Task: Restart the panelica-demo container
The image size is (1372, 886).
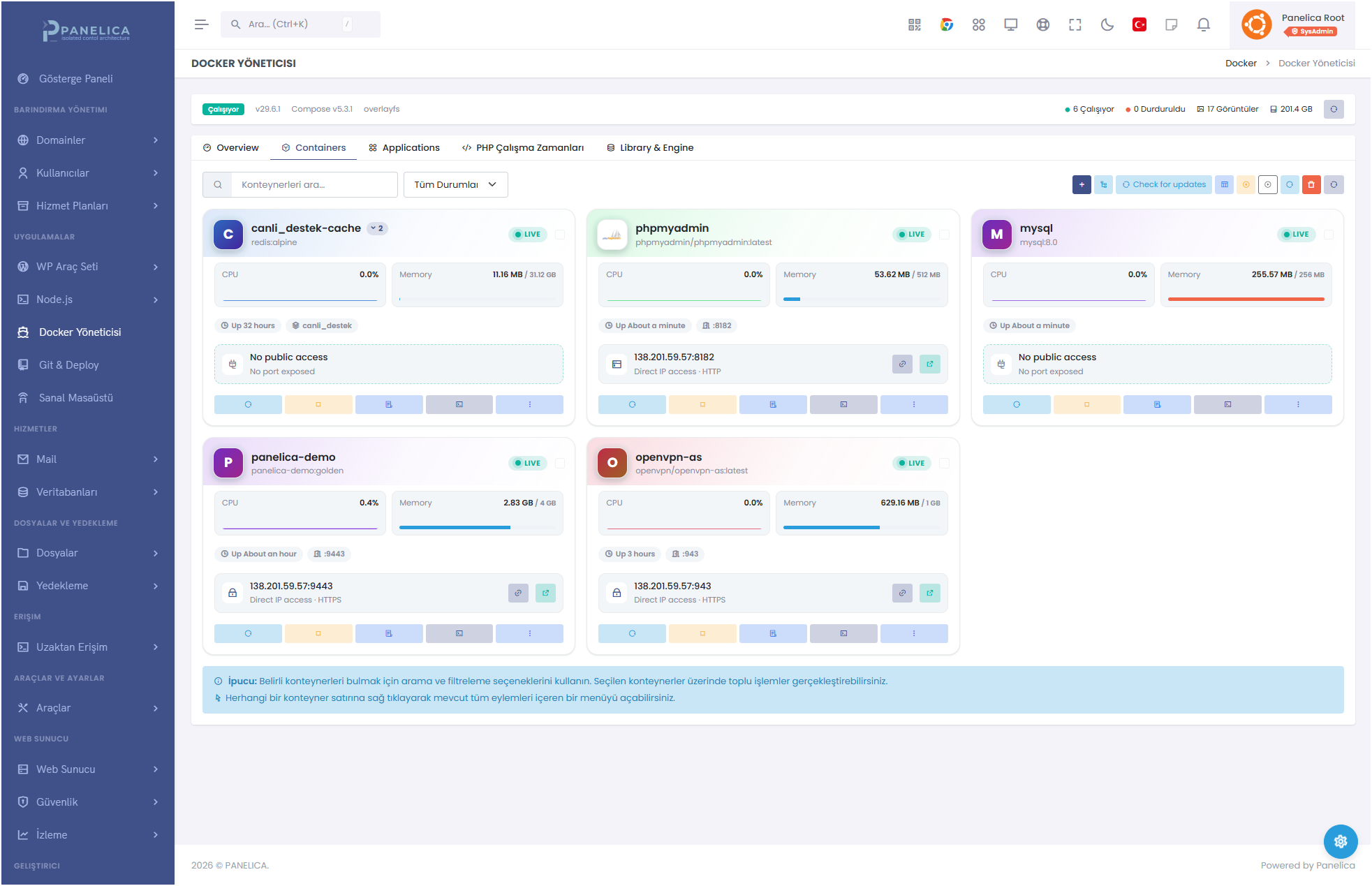Action: pos(248,633)
